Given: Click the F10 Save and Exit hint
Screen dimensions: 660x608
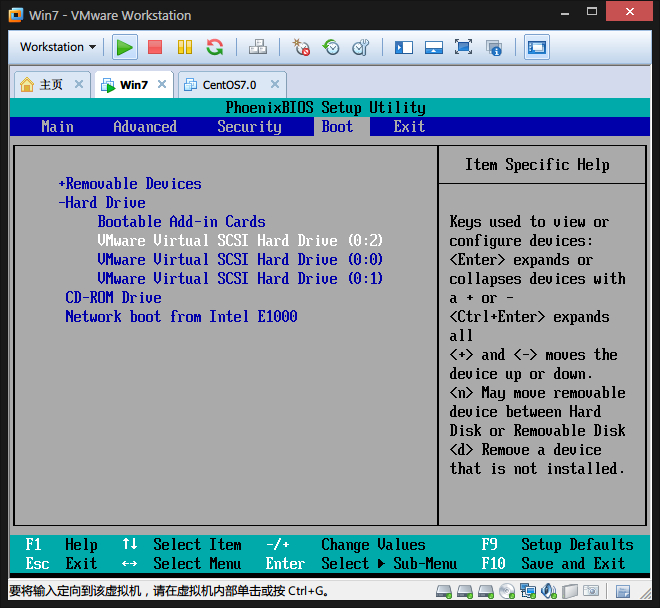Looking at the screenshot, I should click(553, 563).
